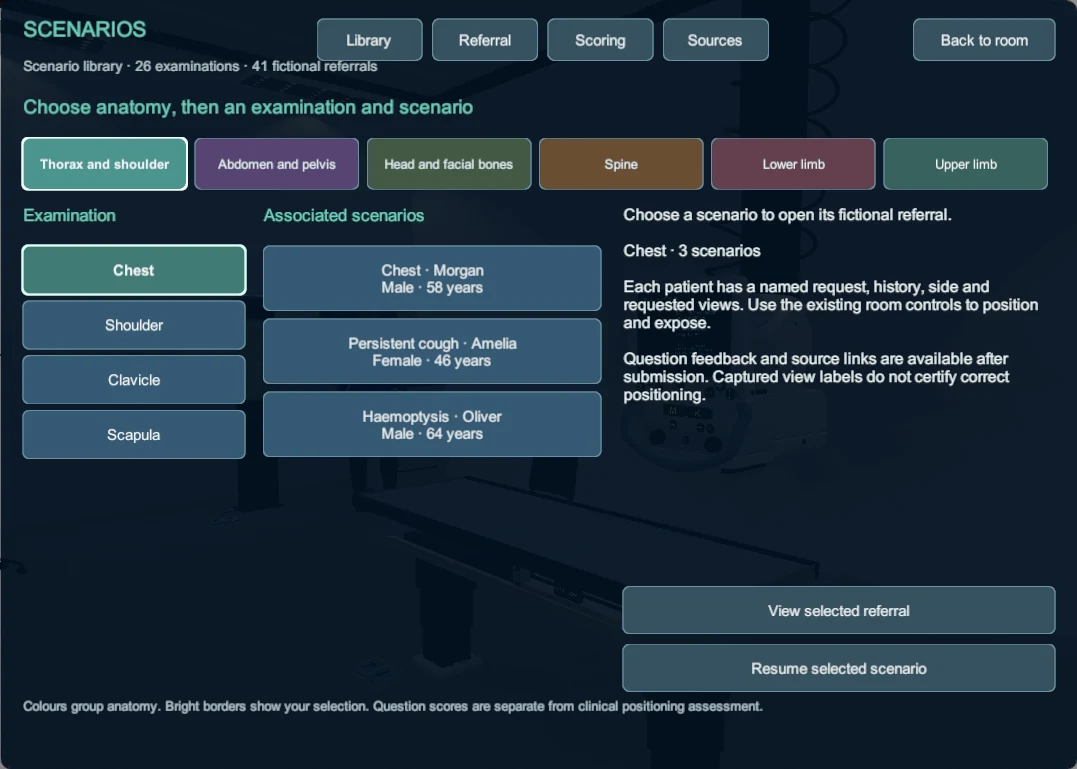1077x769 pixels.
Task: Open the Library tab
Action: click(370, 40)
